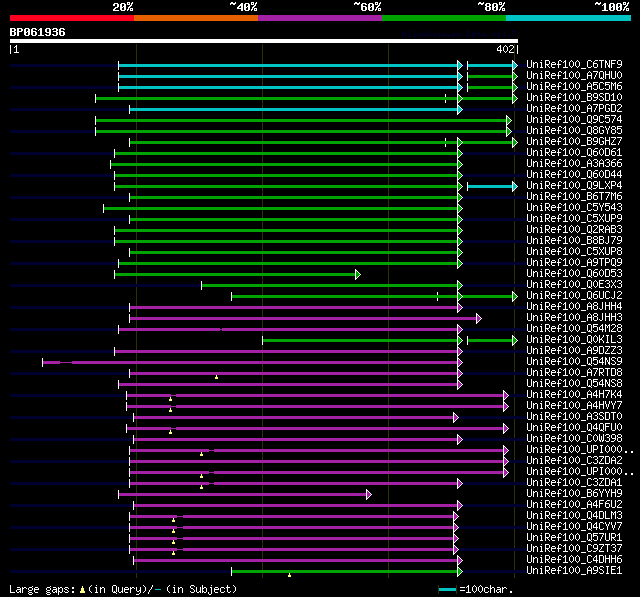Click the red 20% identity legend segment
Image resolution: width=640 pixels, height=597 pixels.
(x=72, y=18)
